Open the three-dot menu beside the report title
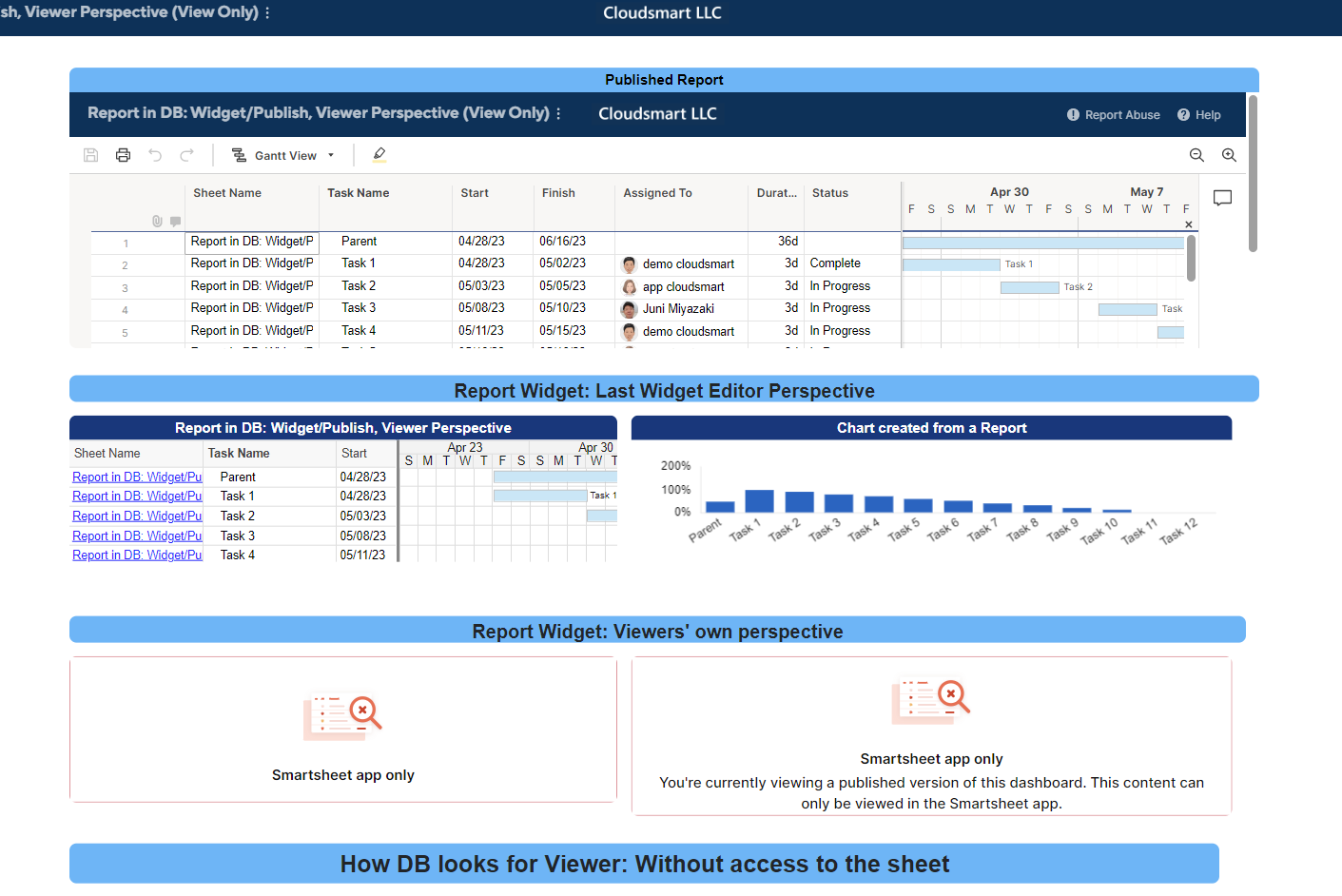1342x896 pixels. 559,112
